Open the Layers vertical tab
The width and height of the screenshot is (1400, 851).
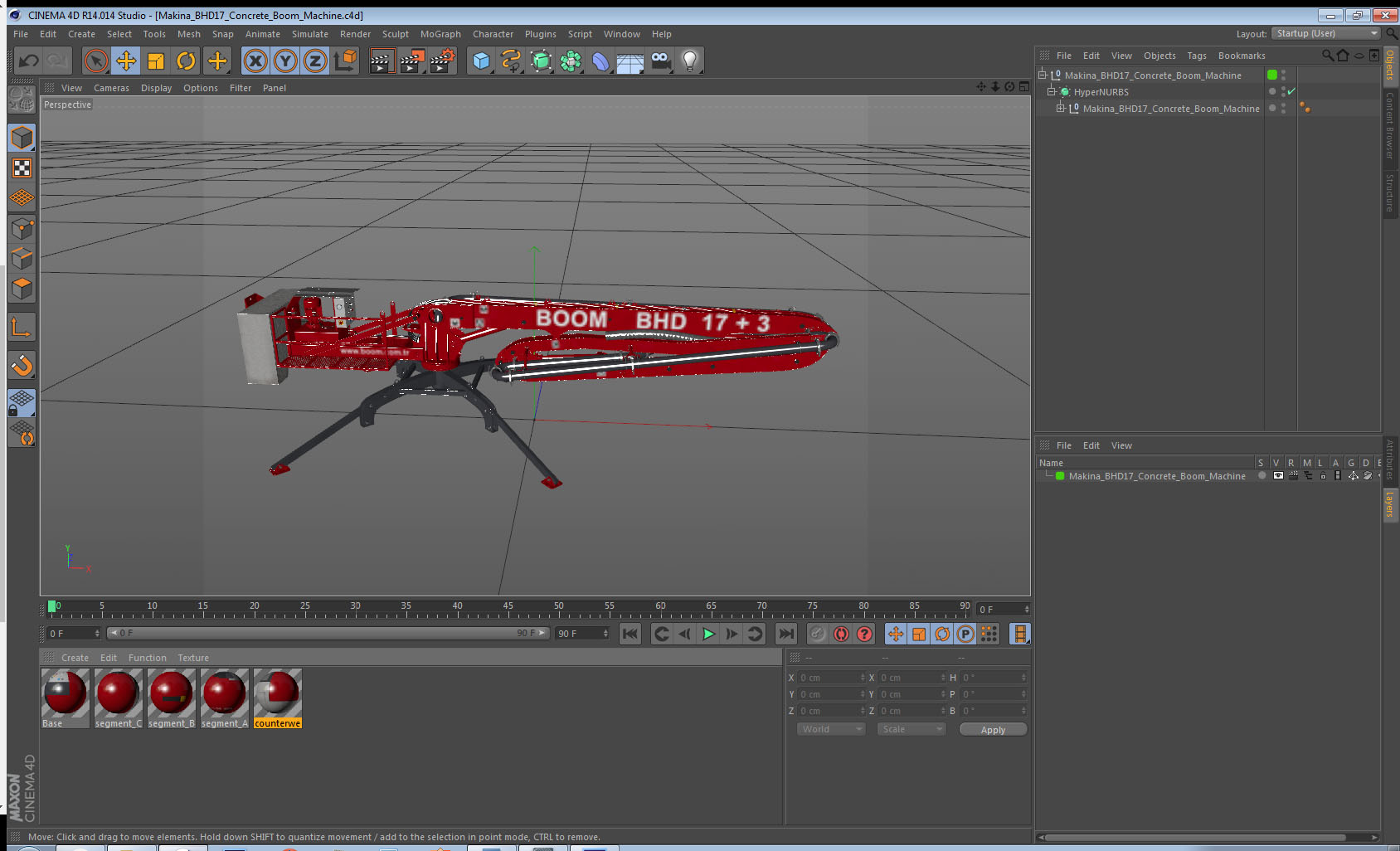(x=1391, y=503)
